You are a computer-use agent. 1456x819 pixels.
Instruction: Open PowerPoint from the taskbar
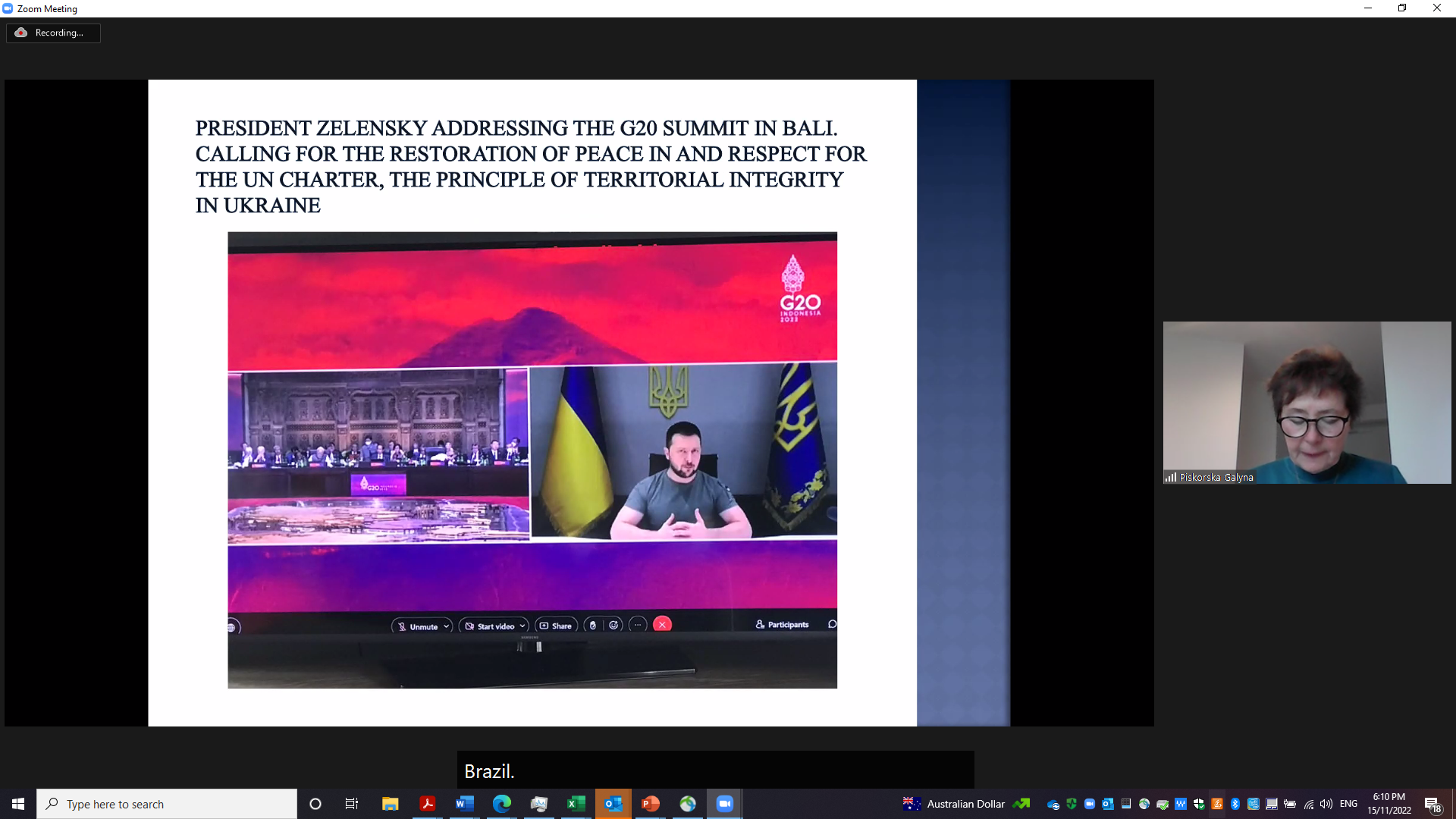click(x=650, y=804)
